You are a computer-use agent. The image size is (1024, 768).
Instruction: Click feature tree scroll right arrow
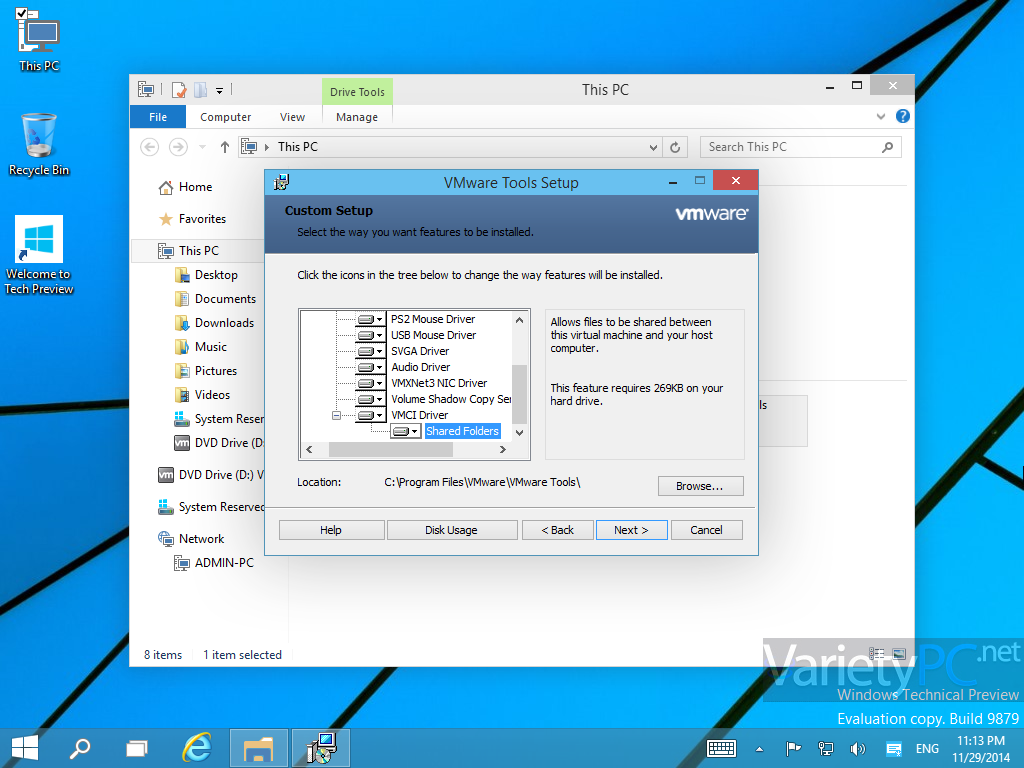click(502, 449)
